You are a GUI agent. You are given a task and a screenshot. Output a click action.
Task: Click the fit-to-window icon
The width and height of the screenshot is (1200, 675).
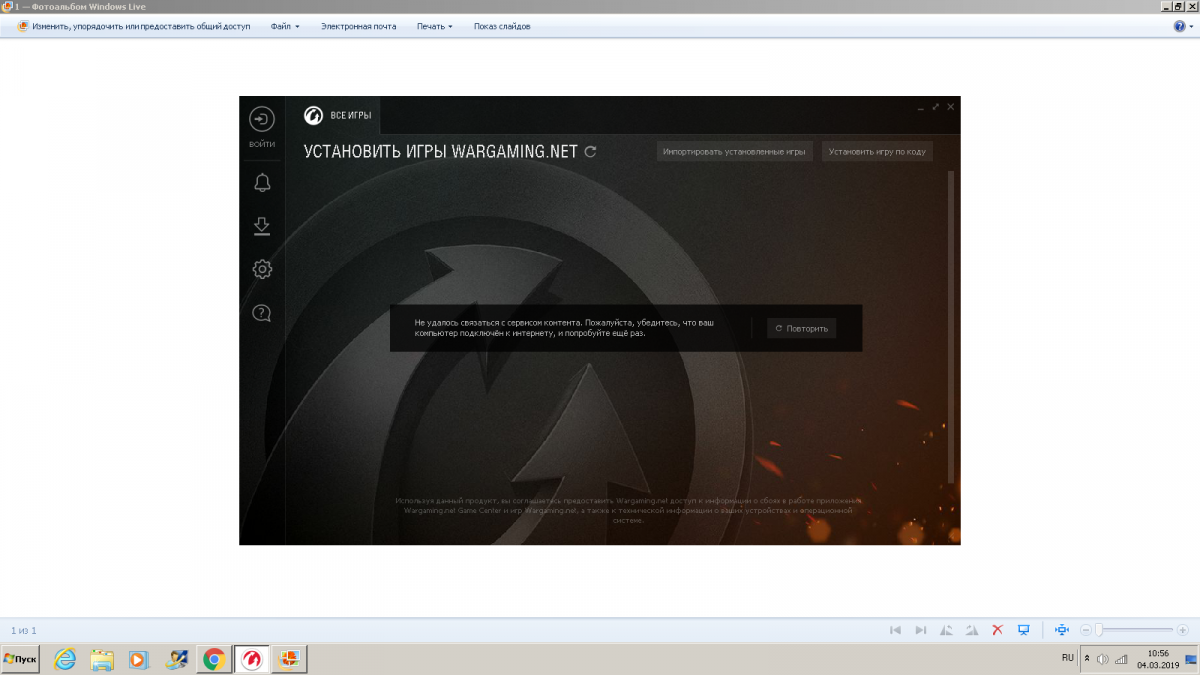pos(1062,630)
